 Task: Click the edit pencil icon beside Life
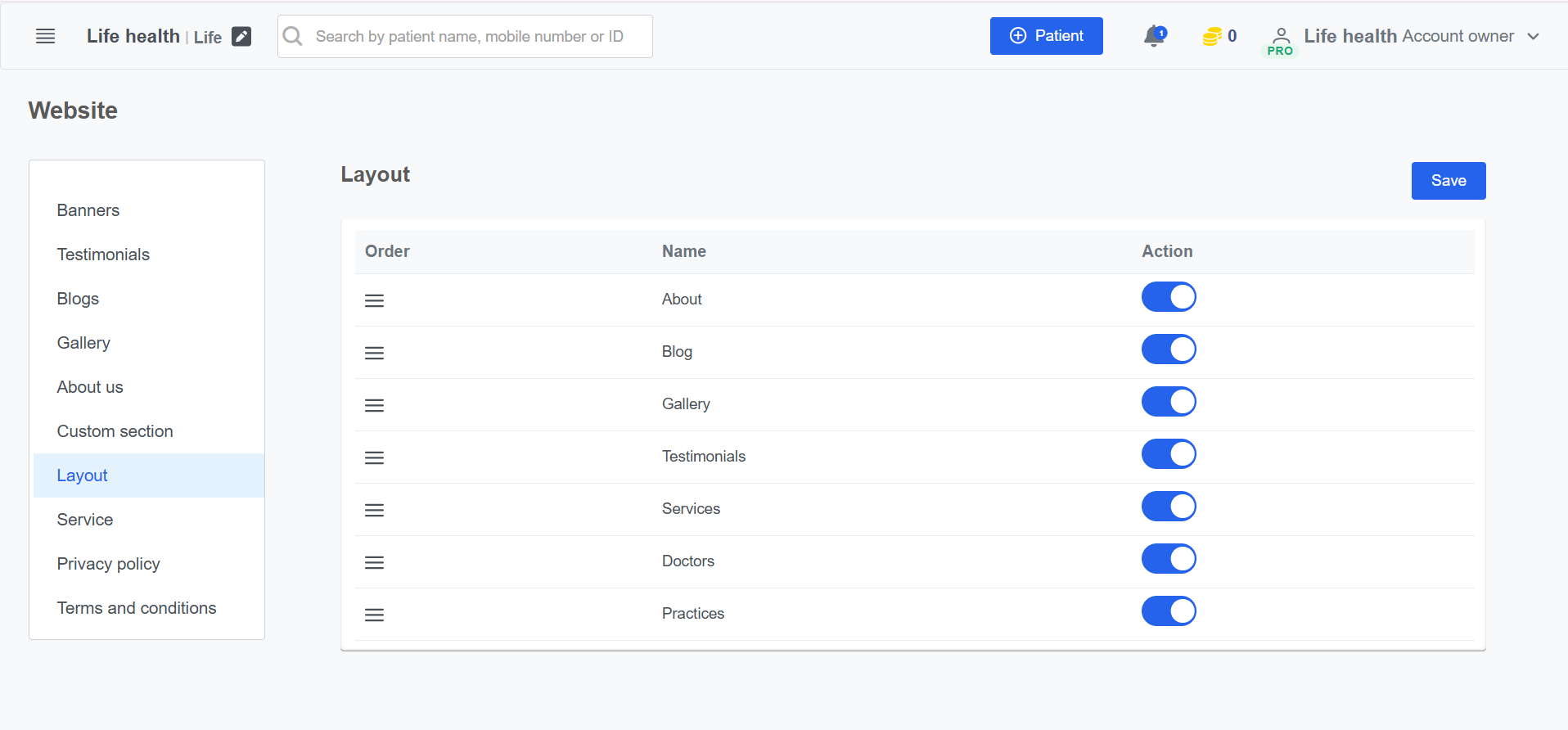pyautogui.click(x=241, y=36)
